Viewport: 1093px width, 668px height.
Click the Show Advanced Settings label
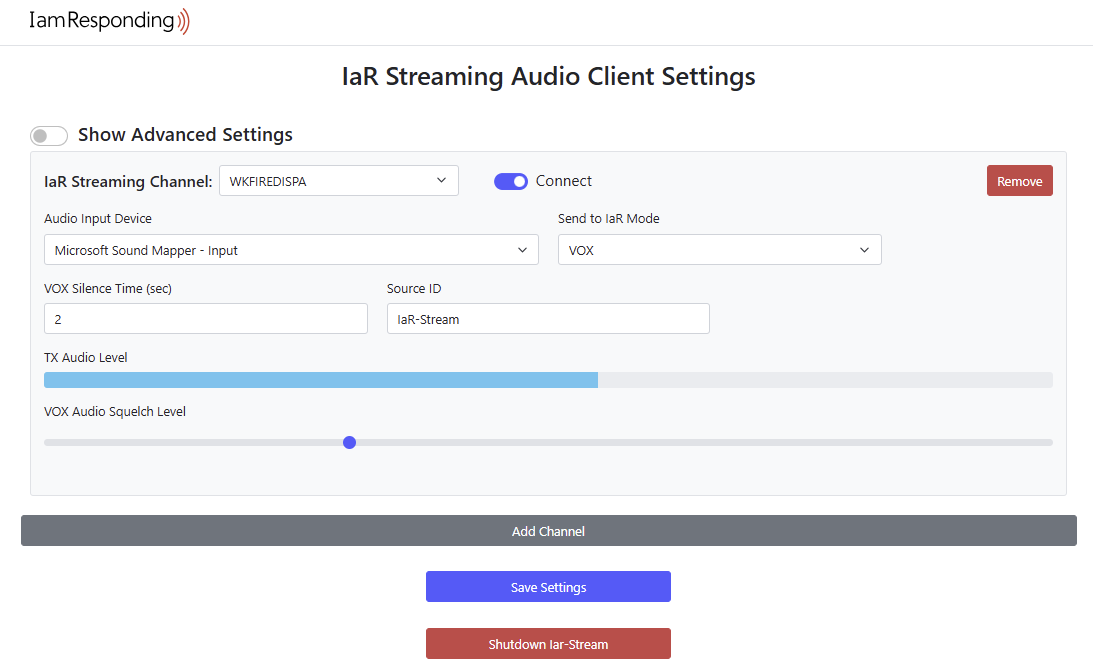tap(185, 135)
